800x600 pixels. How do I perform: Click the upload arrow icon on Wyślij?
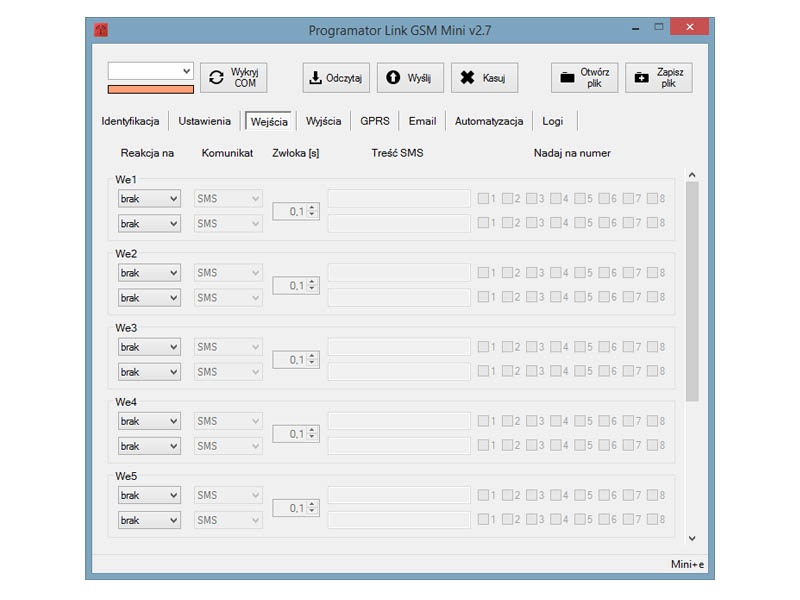pos(393,77)
